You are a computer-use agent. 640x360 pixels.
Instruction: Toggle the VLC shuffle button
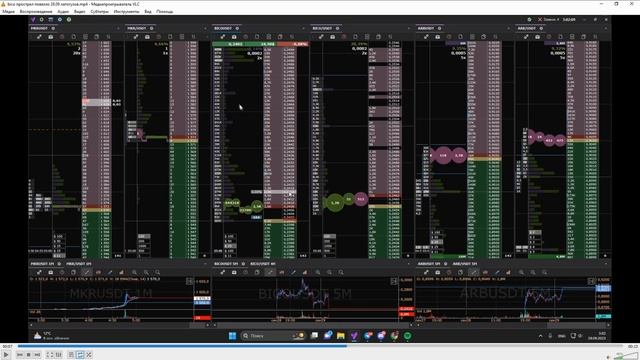click(89, 355)
